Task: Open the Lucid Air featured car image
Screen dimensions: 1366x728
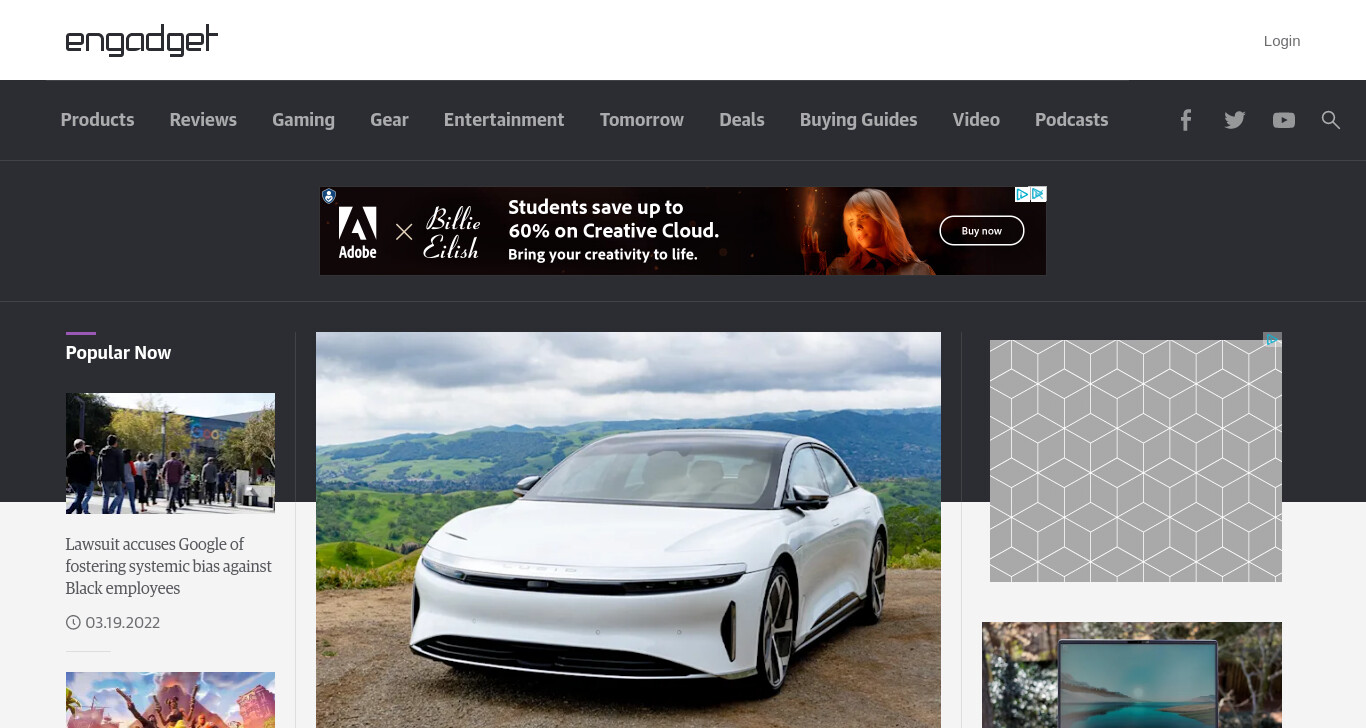Action: 628,530
